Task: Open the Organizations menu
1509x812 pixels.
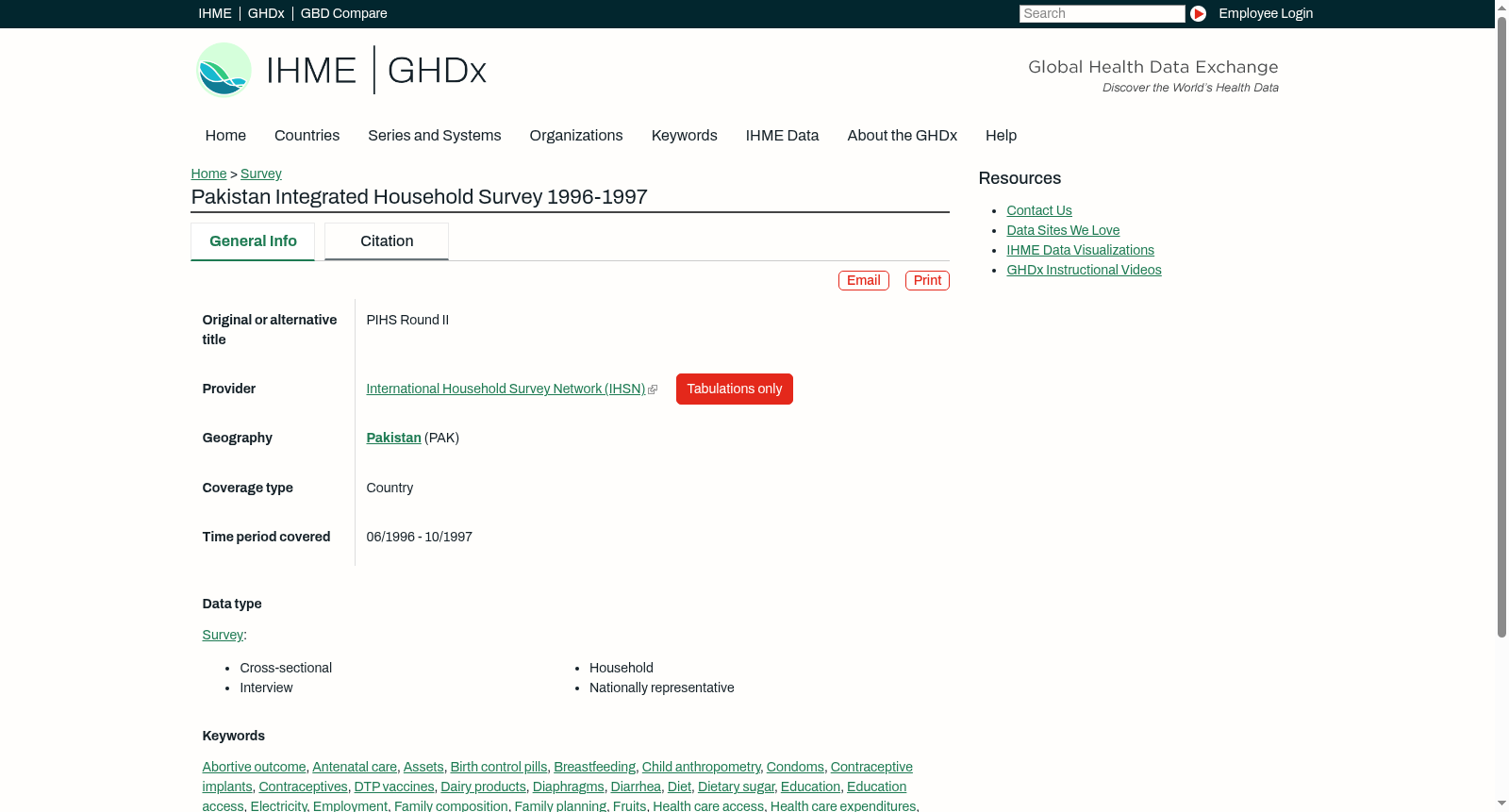Action: click(x=576, y=136)
